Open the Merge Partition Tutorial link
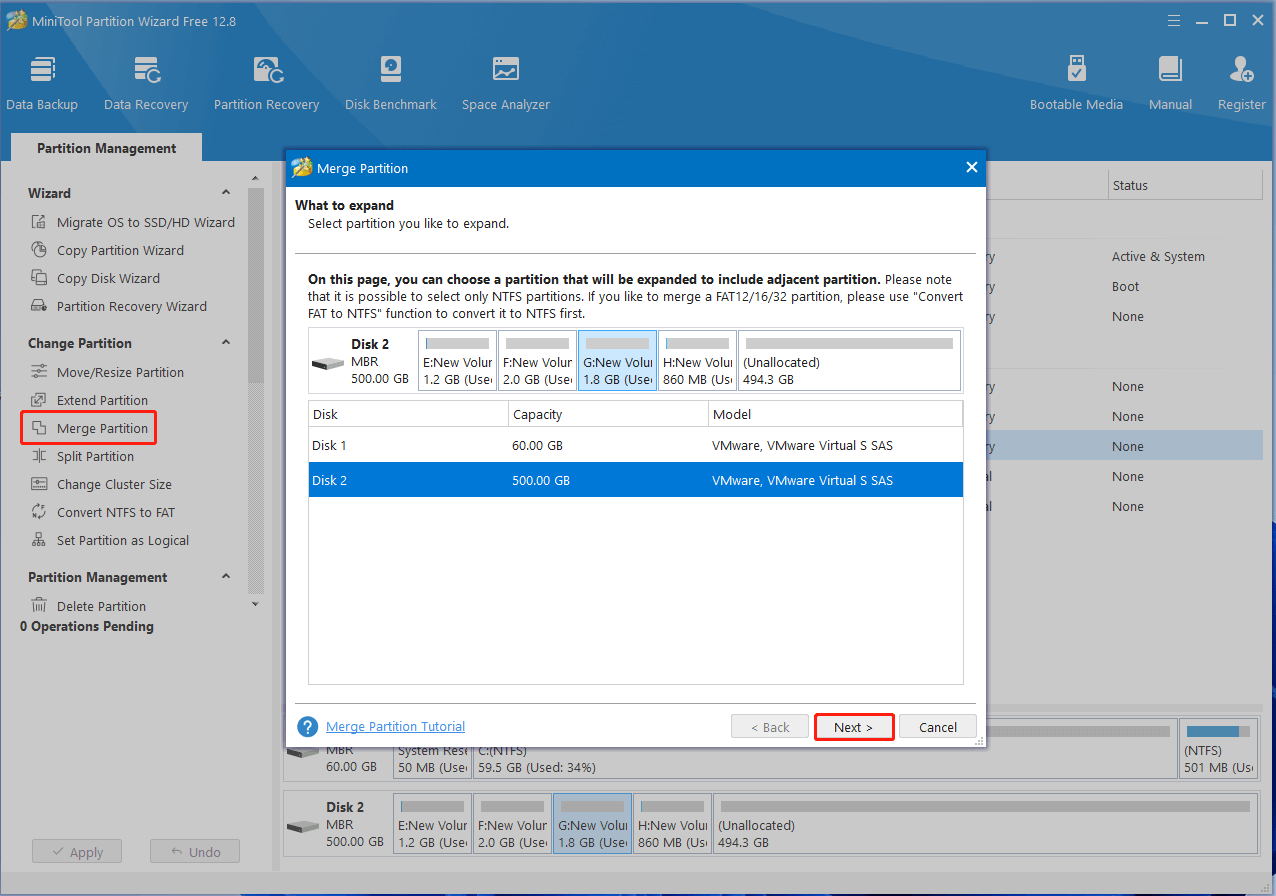1276x896 pixels. click(x=396, y=727)
